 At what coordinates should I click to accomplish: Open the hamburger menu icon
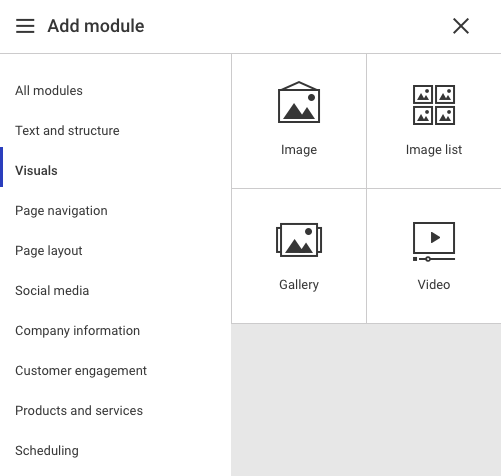(x=25, y=26)
